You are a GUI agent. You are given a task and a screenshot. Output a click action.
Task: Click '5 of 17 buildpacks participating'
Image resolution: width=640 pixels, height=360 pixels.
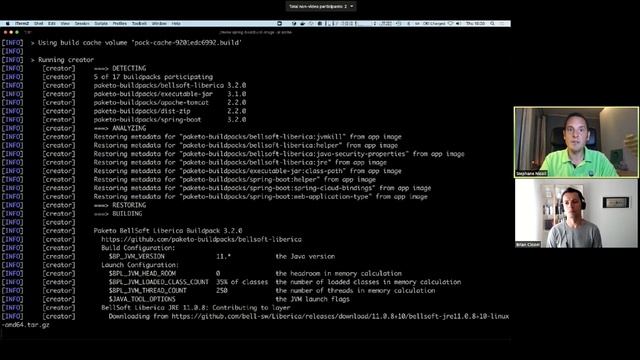pyautogui.click(x=153, y=77)
